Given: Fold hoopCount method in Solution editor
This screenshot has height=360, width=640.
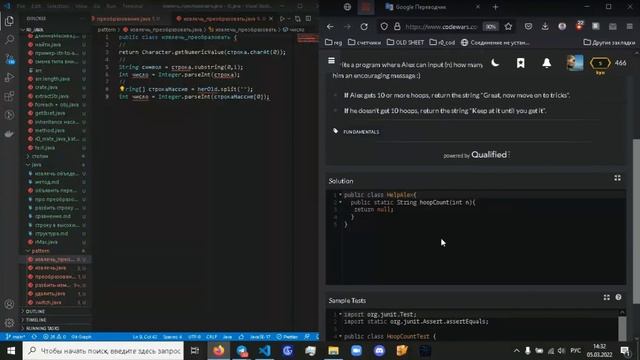Looking at the screenshot, I should tap(340, 202).
